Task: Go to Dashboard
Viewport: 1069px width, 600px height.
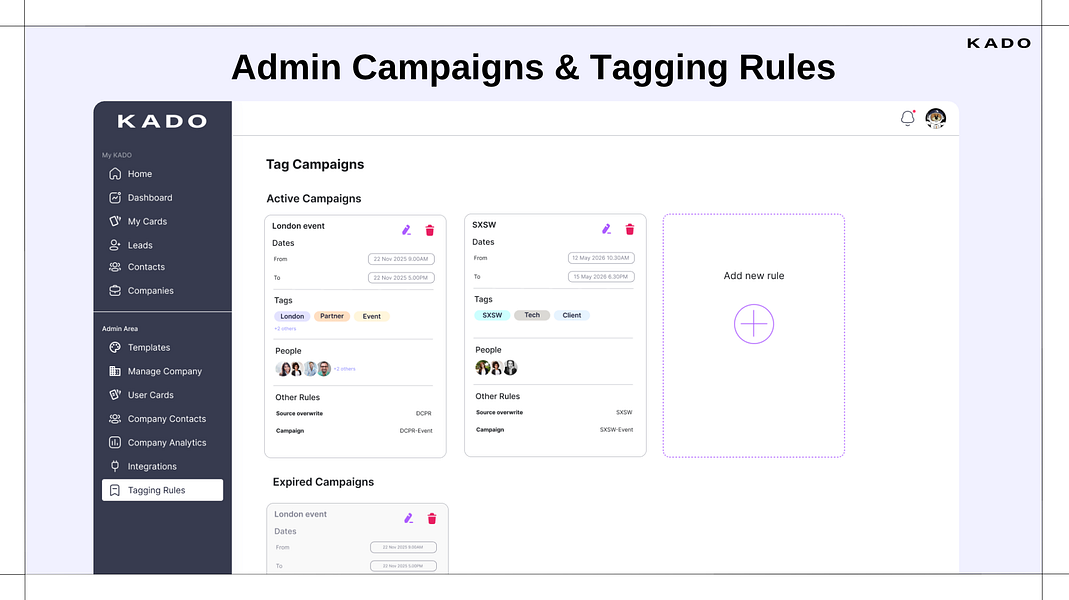Action: pos(150,198)
